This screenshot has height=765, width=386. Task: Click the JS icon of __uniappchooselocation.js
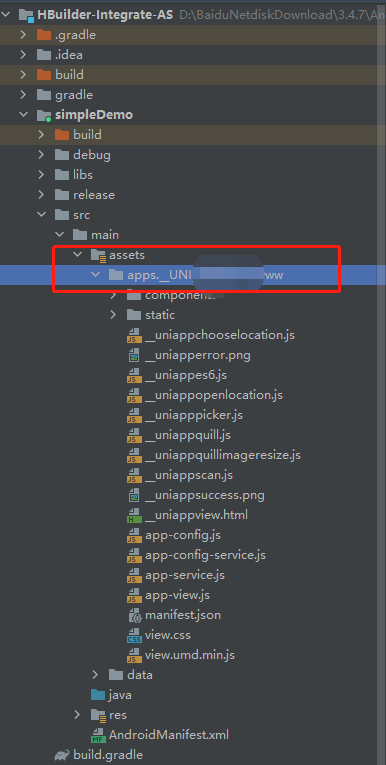[x=134, y=335]
